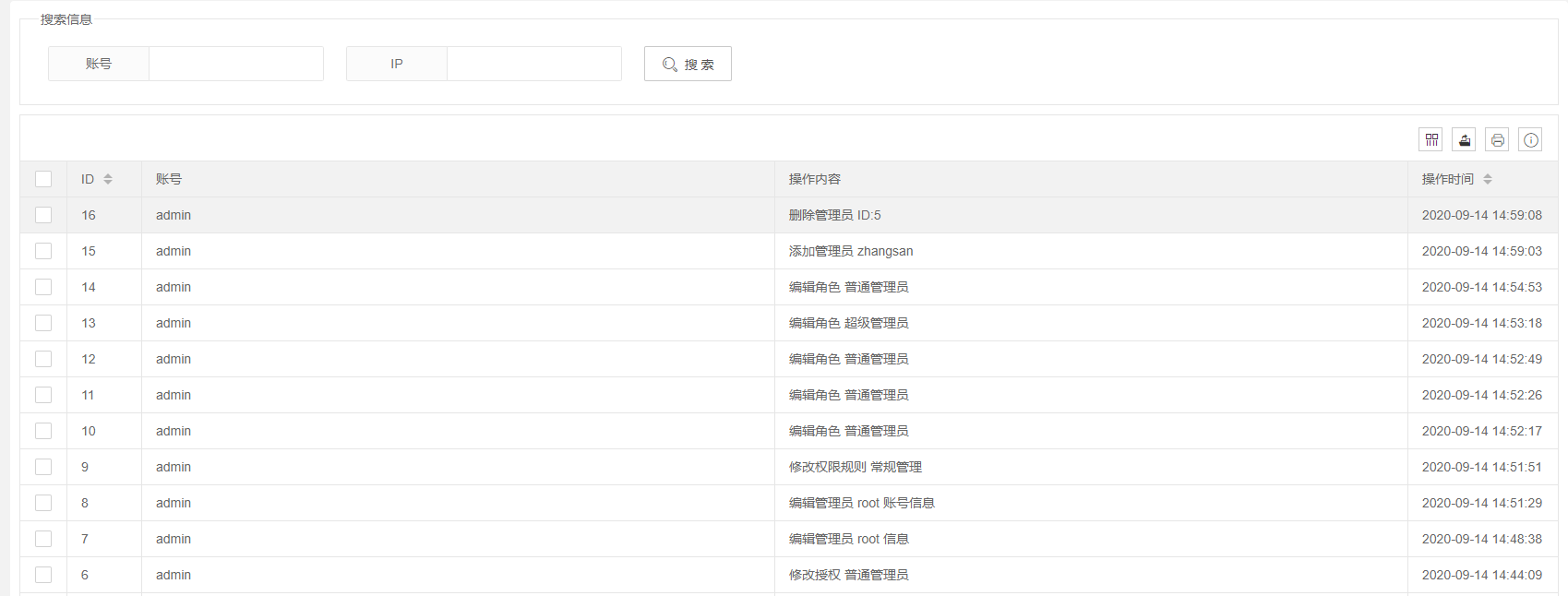Click the 编辑管理员 root 信息 cell
The image size is (1568, 596).
pos(1091,539)
